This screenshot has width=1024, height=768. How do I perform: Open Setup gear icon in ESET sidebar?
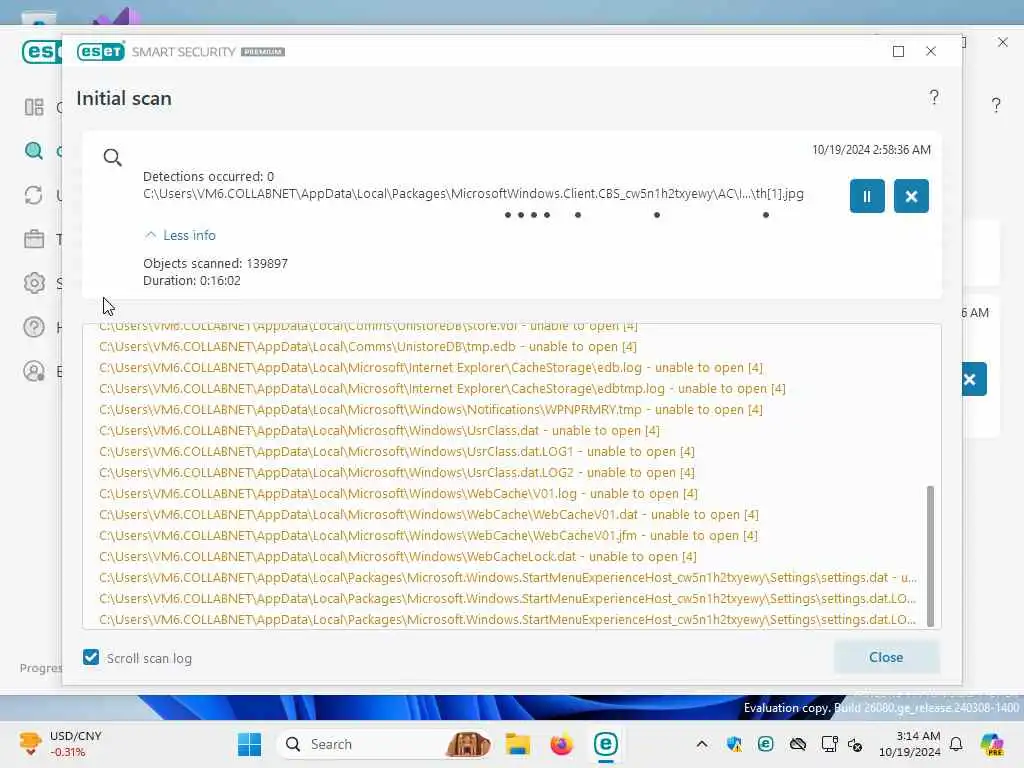click(34, 283)
